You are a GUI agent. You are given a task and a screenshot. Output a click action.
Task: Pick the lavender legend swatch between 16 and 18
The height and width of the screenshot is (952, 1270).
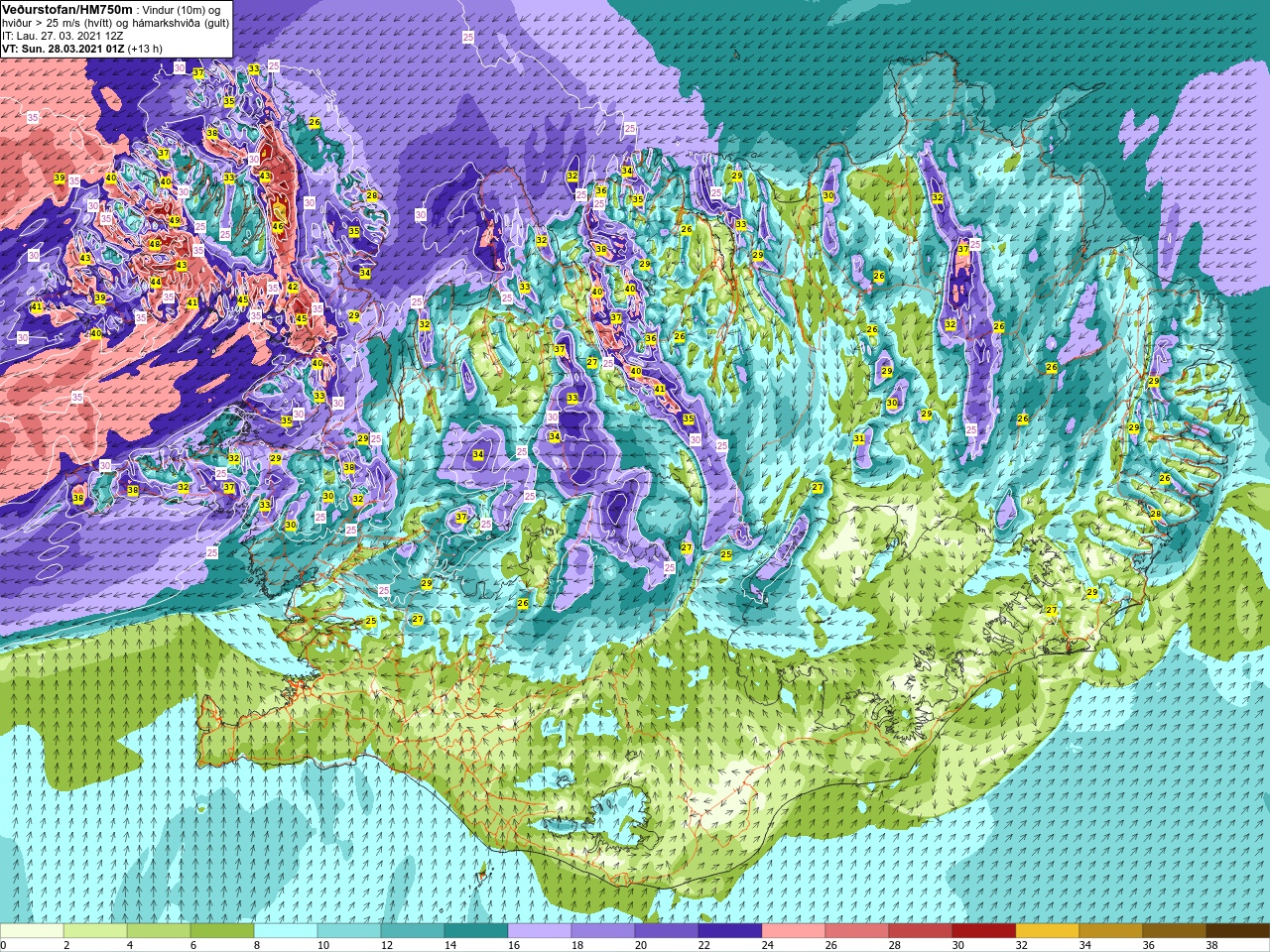click(x=540, y=931)
